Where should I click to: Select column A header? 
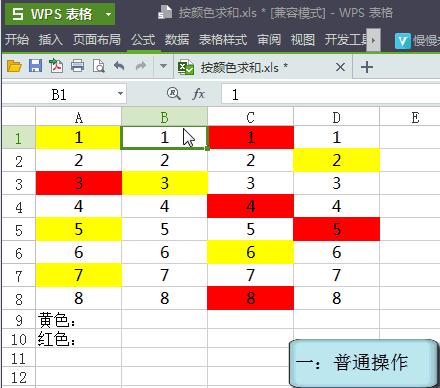[x=79, y=117]
